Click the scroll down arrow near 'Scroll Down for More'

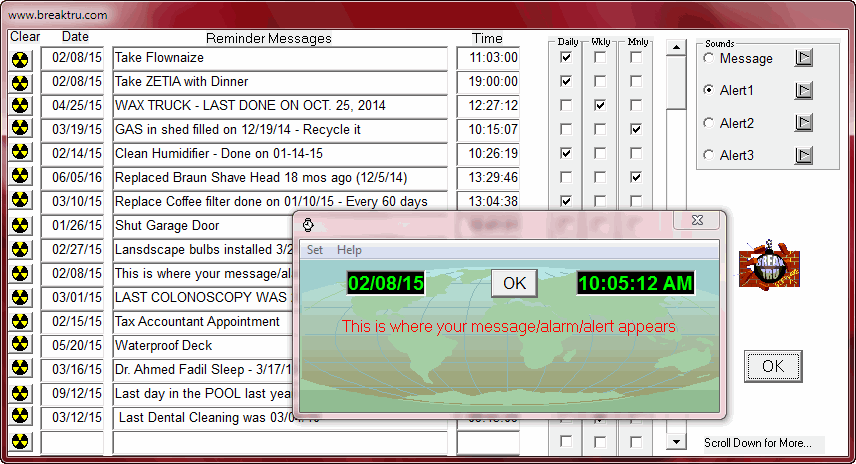tap(677, 441)
